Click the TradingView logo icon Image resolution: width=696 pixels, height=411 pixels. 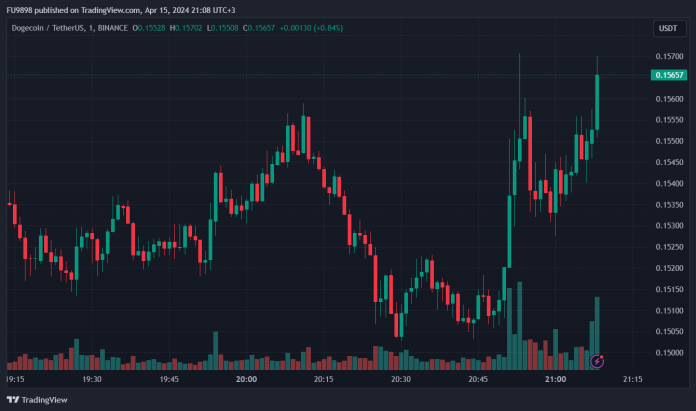13,399
